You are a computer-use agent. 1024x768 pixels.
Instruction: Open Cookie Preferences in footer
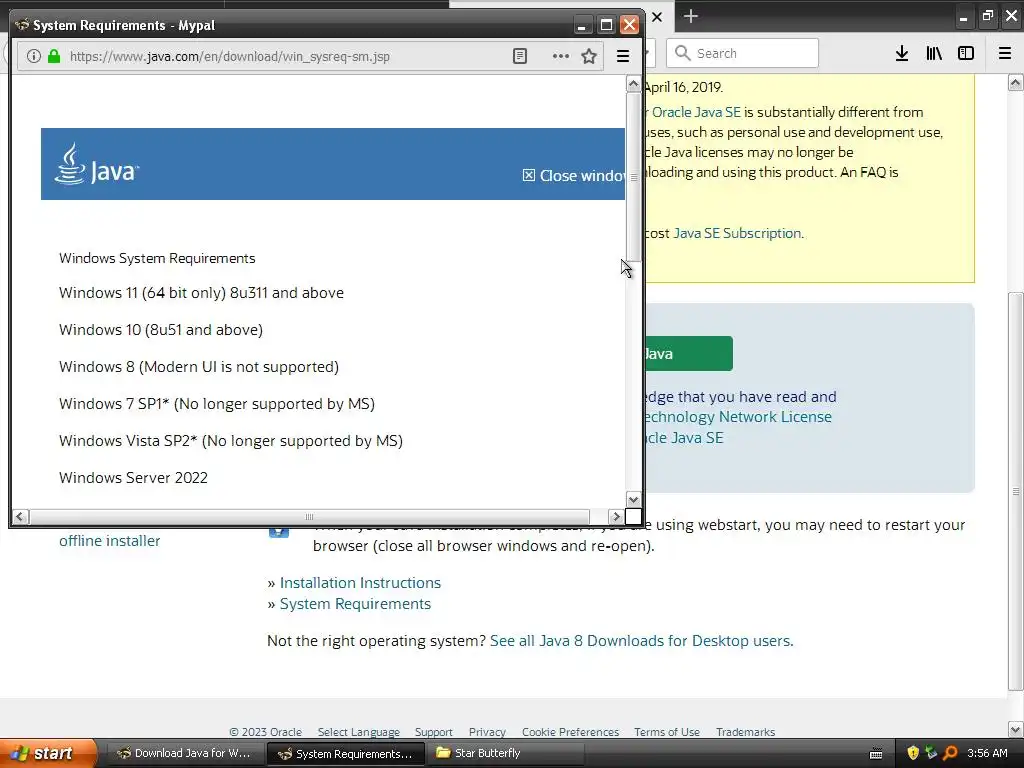point(570,732)
